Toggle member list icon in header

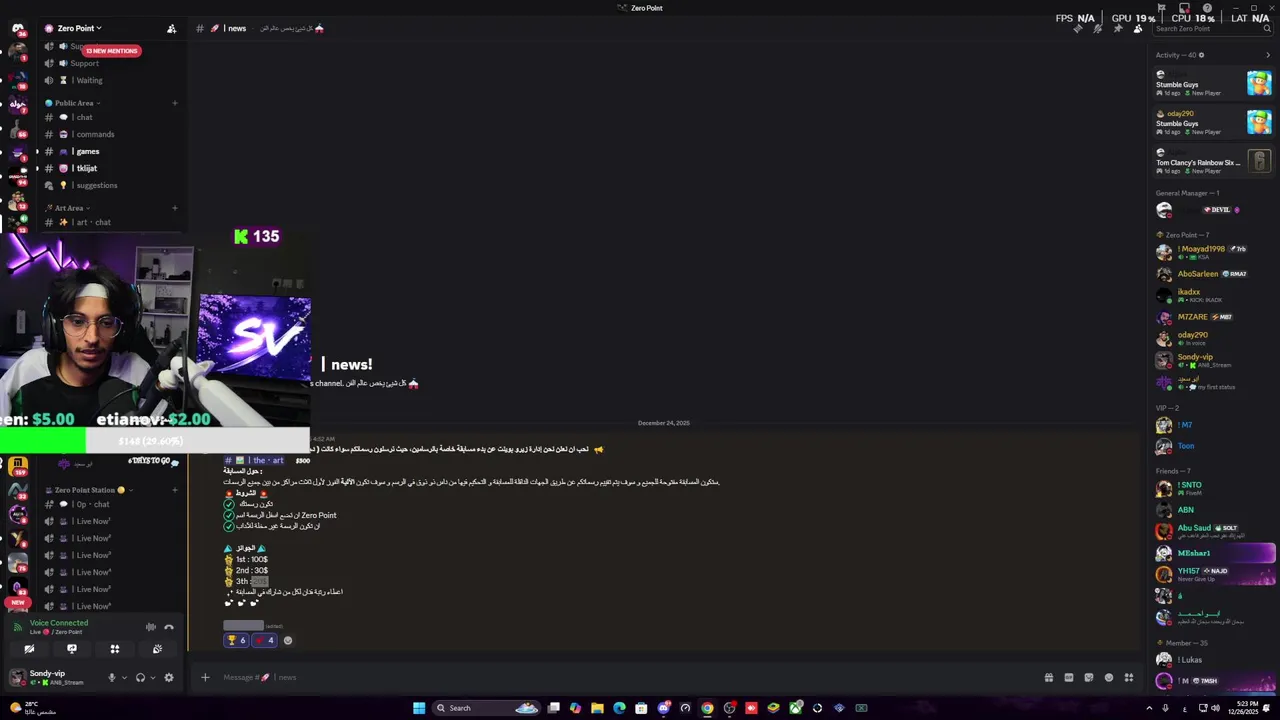point(1137,28)
